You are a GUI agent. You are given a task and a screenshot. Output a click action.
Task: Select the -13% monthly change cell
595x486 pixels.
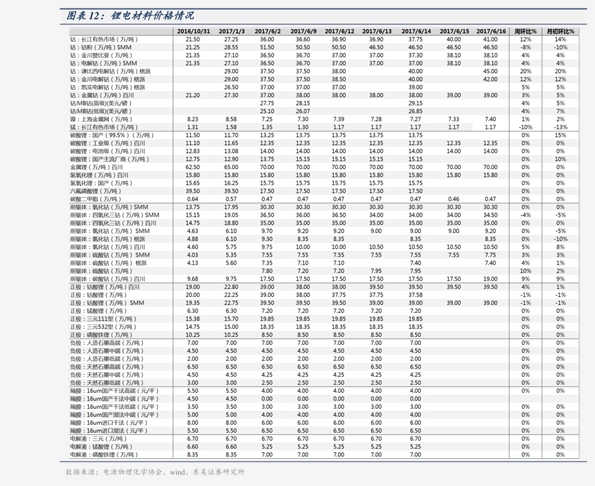tap(560, 127)
